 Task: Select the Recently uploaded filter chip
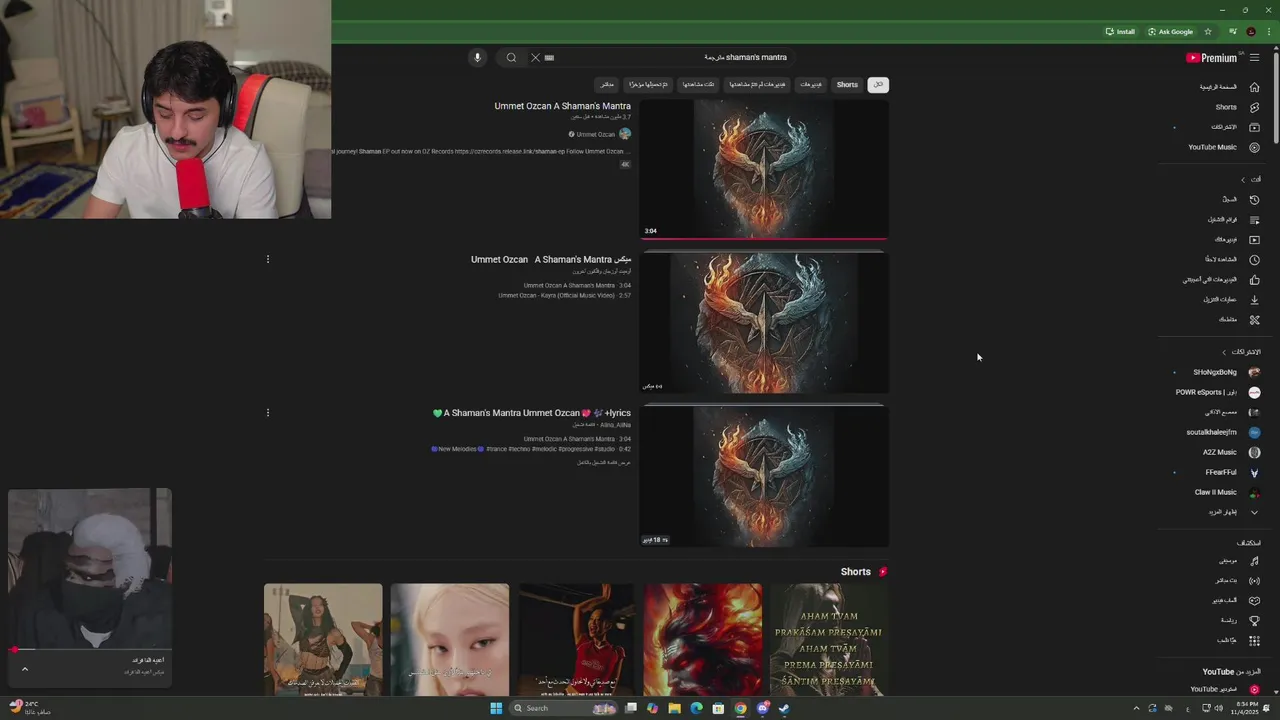click(648, 84)
